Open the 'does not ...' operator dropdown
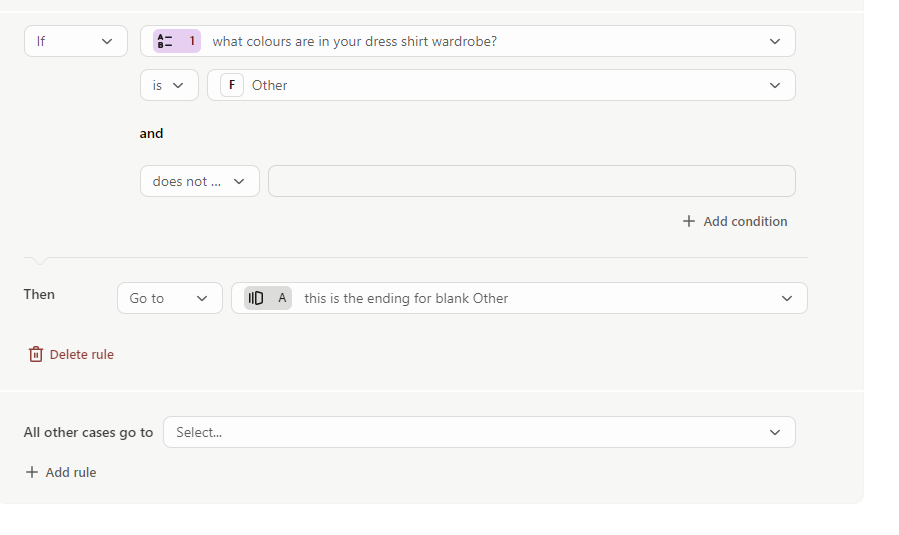This screenshot has width=899, height=535. [x=200, y=181]
